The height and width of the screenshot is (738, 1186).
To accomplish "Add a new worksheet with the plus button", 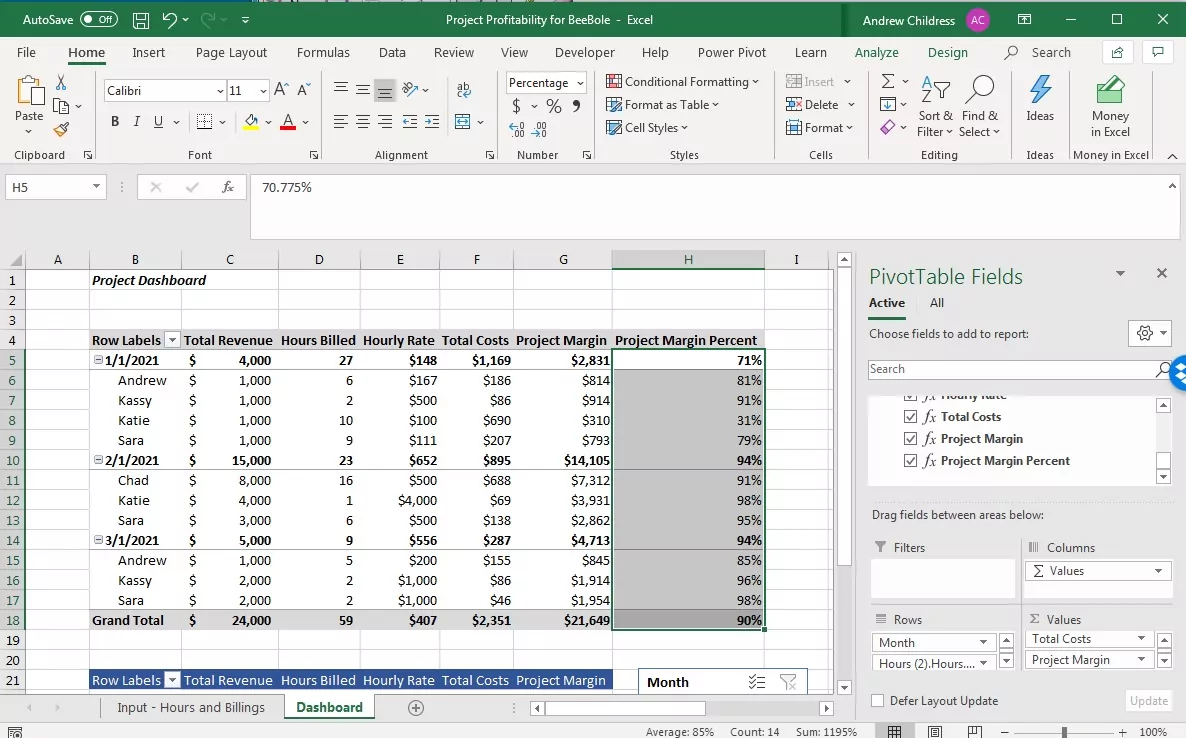I will click(414, 706).
